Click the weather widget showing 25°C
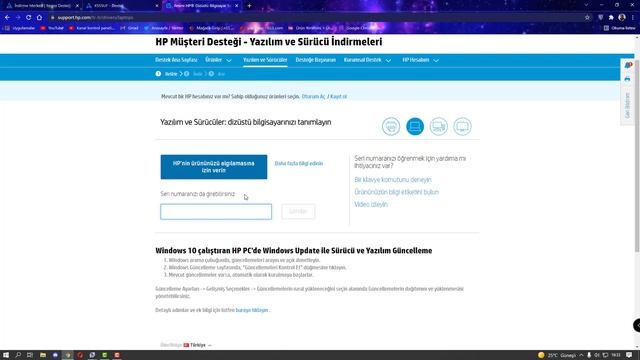This screenshot has height=360, width=640. pos(557,355)
